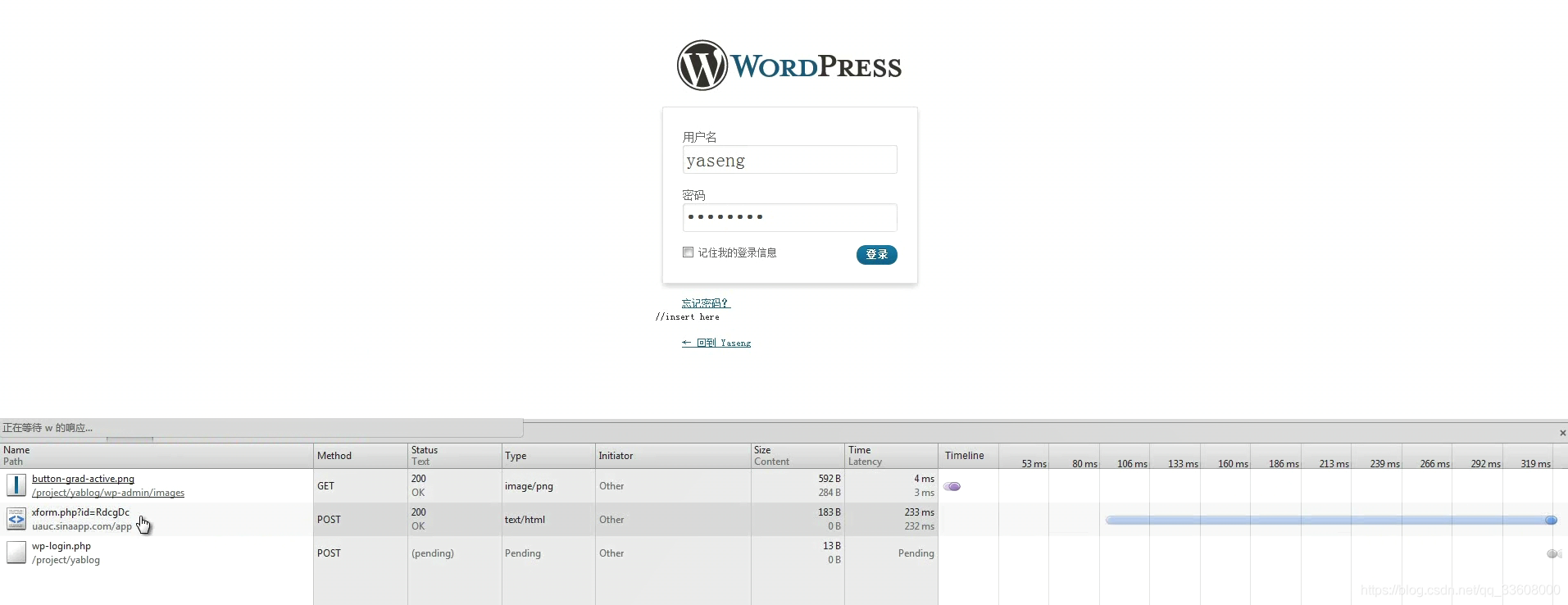
Task: Click the 53 ms timeline tick label
Action: point(1034,464)
